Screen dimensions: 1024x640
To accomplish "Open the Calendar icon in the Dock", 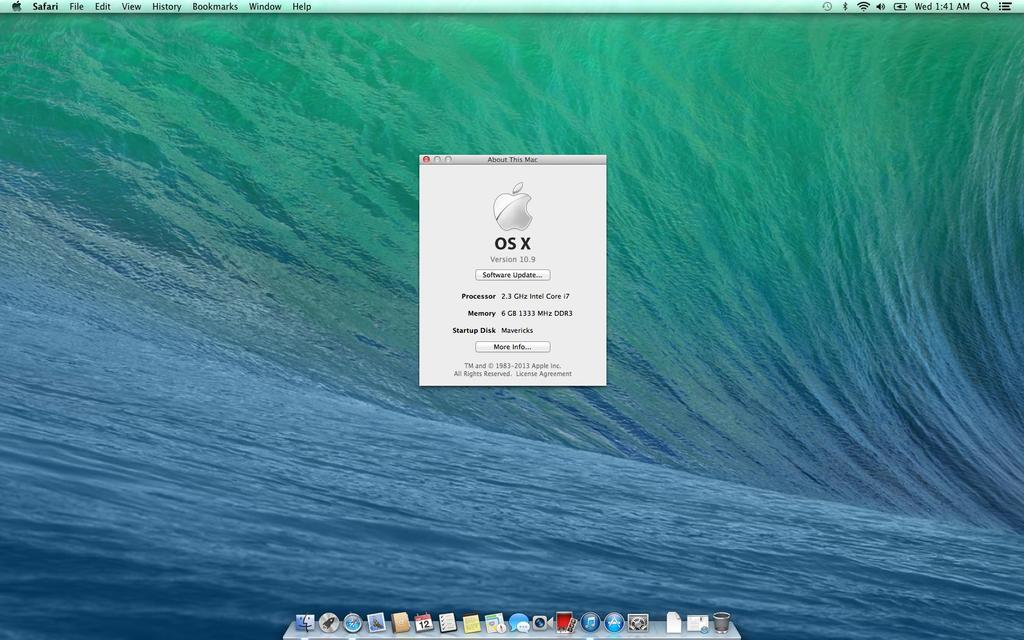I will 424,622.
